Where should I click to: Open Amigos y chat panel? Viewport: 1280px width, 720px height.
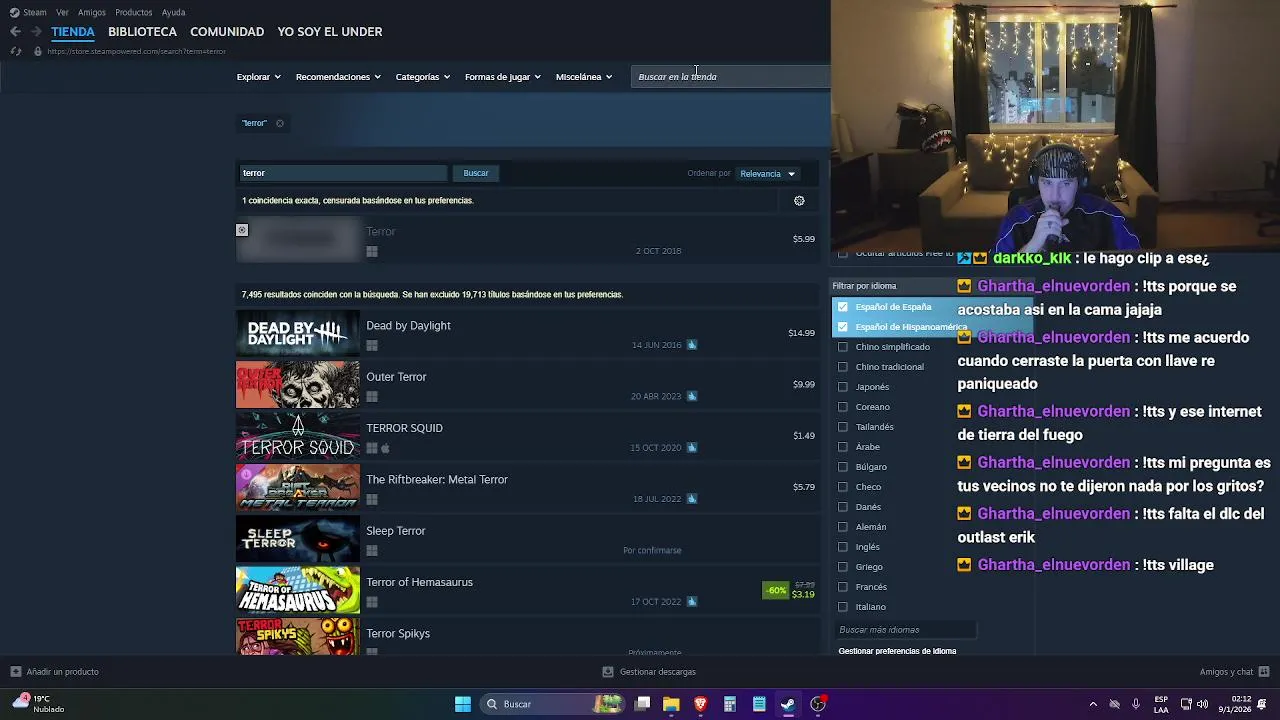(x=1226, y=672)
